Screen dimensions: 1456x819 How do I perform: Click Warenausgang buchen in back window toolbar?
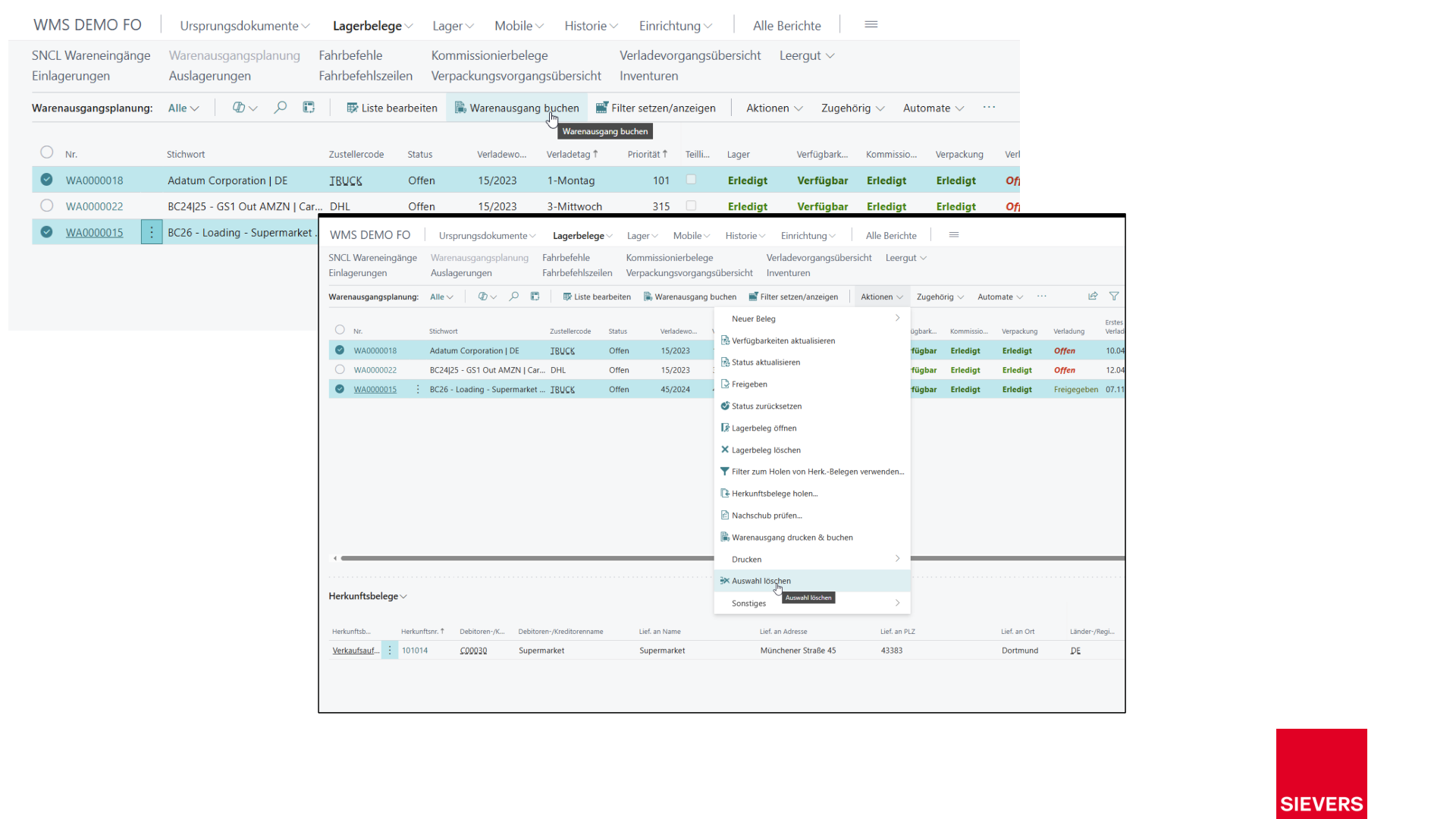pos(517,108)
